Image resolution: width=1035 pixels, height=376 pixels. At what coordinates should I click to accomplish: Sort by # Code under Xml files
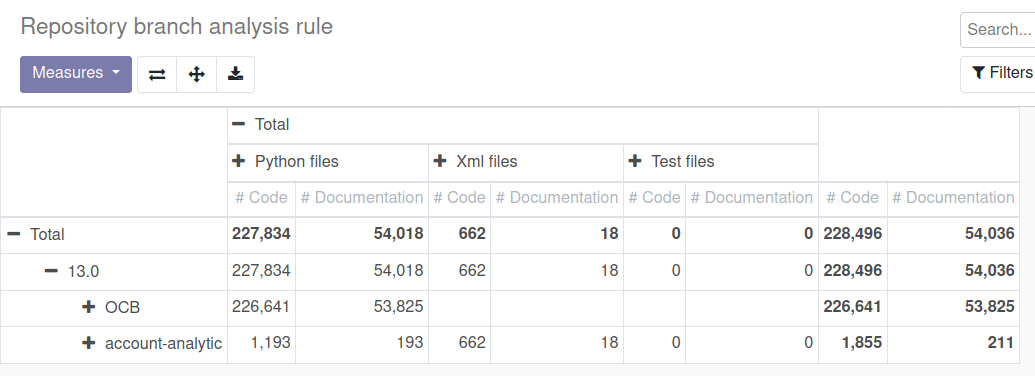point(459,199)
